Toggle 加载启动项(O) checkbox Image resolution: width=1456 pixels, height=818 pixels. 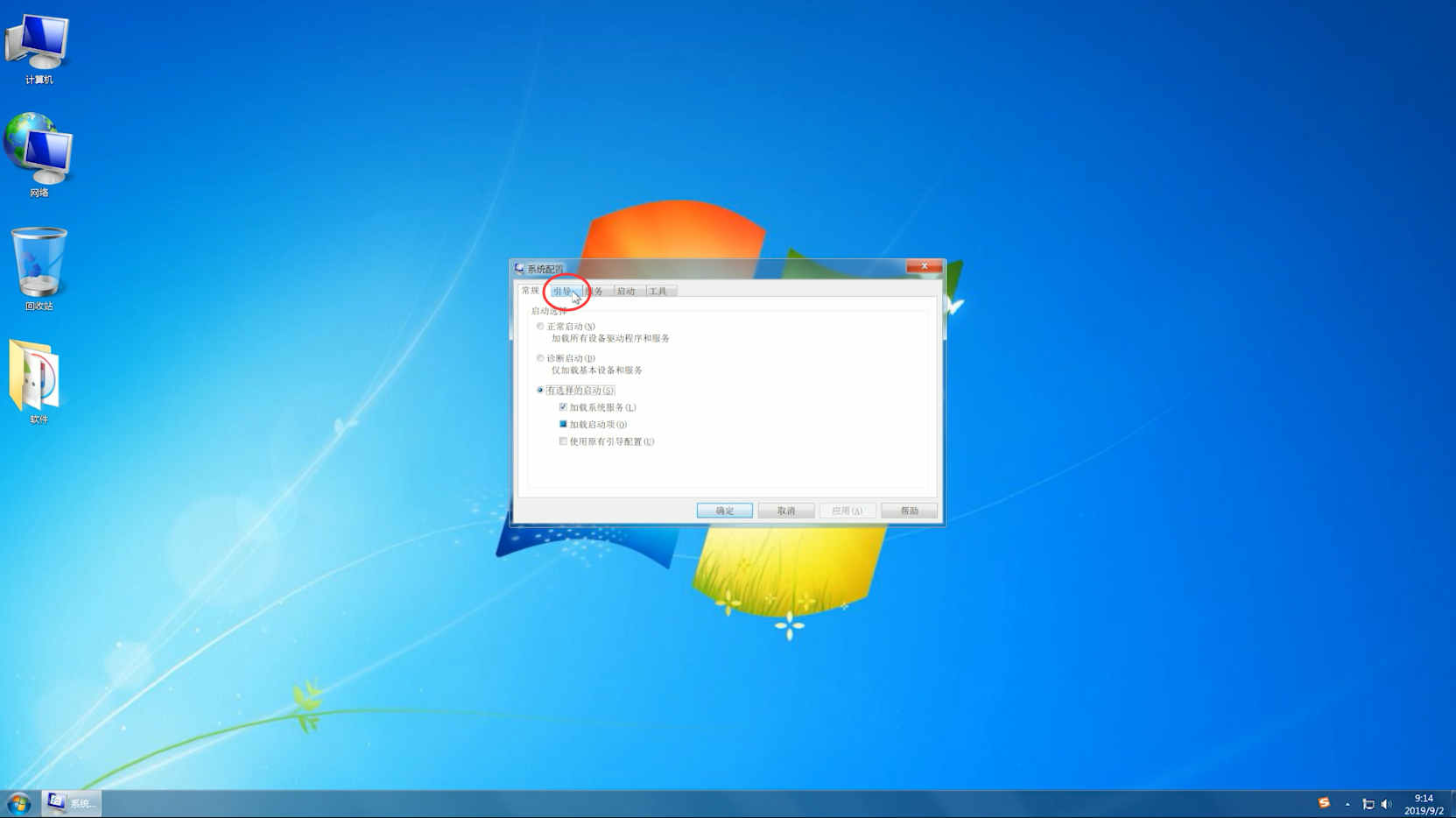[x=563, y=424]
